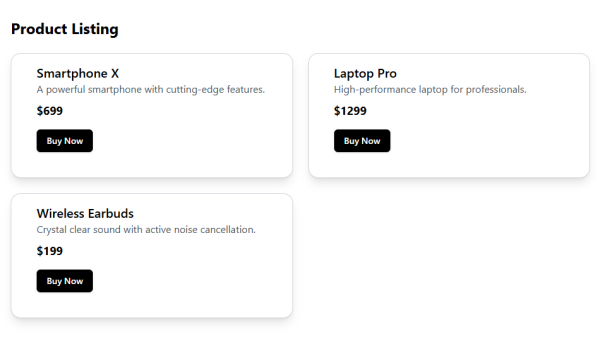
Task: Select the Wireless Earbuds product title
Action: (x=85, y=213)
